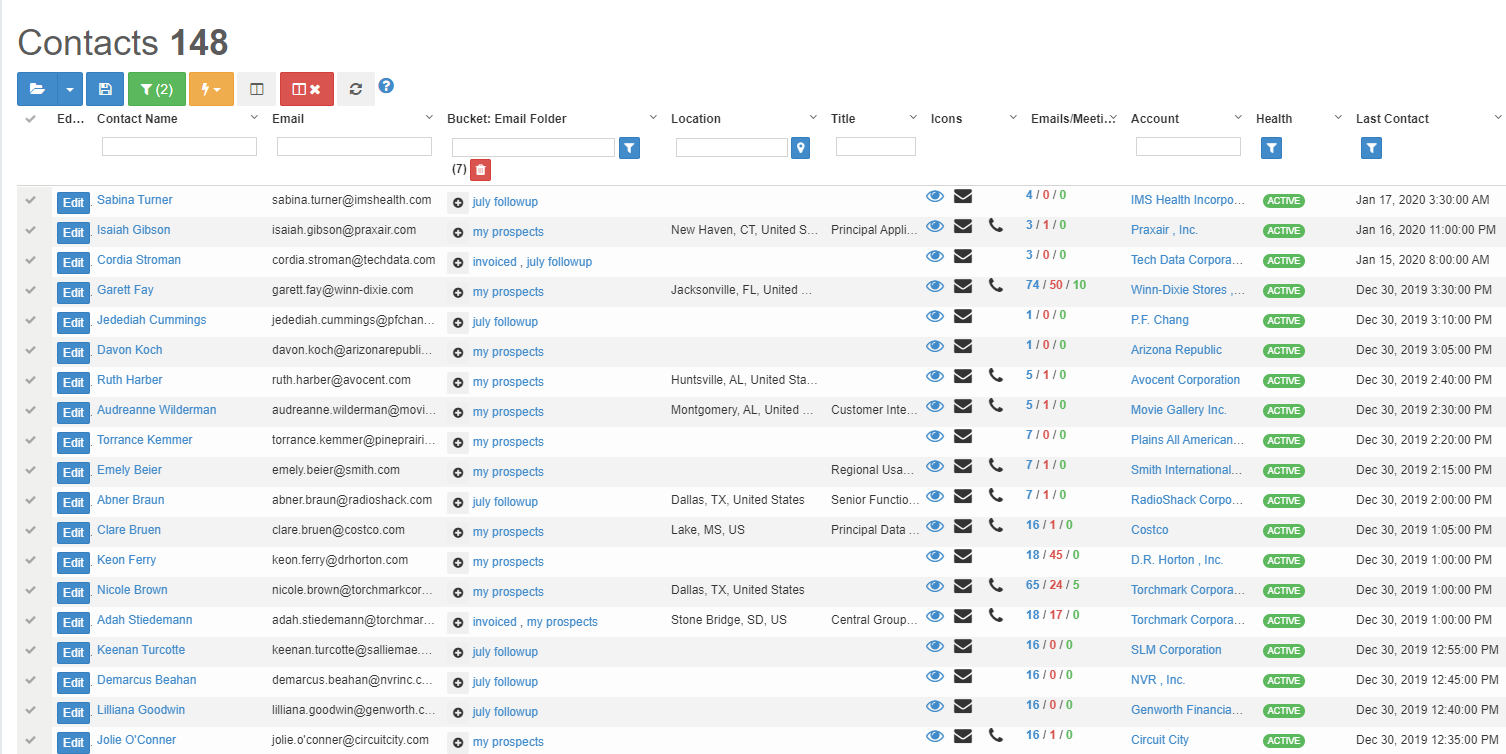Toggle row checkmark for Keon Ferry
The image size is (1506, 754).
point(30,560)
